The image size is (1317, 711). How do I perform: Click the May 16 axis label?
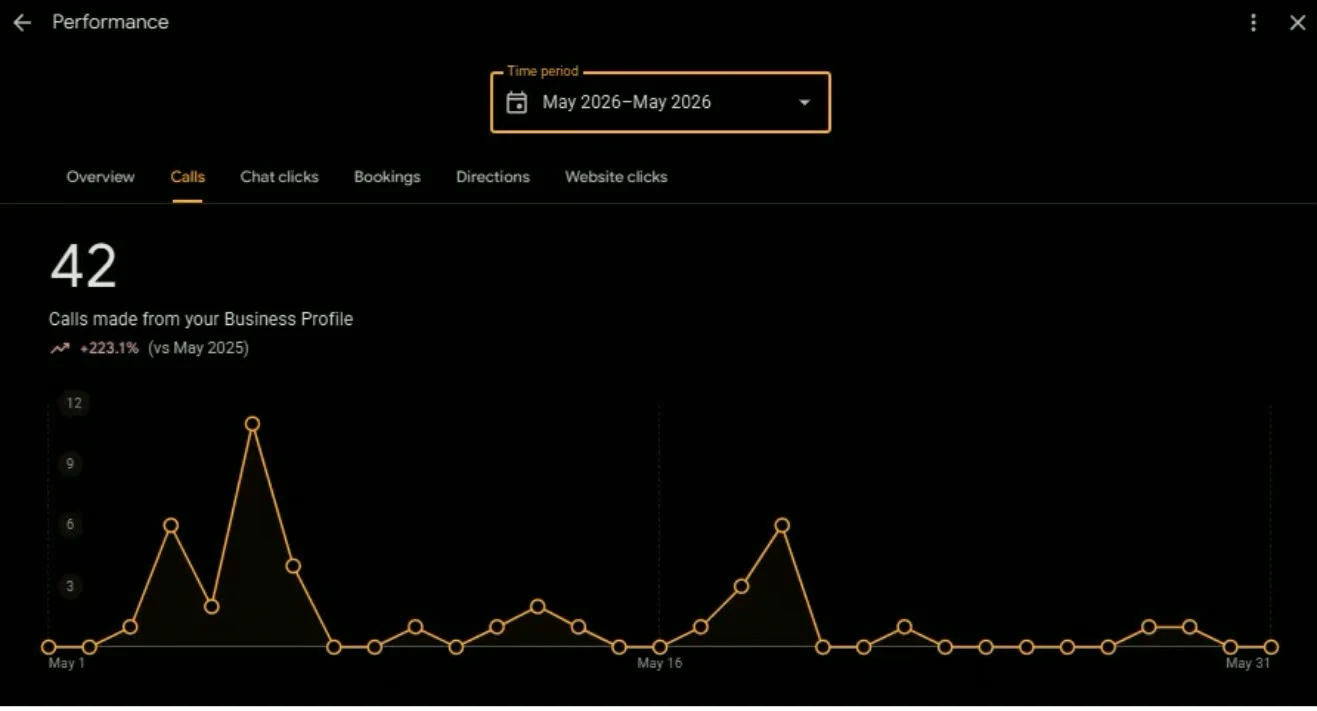[x=660, y=663]
